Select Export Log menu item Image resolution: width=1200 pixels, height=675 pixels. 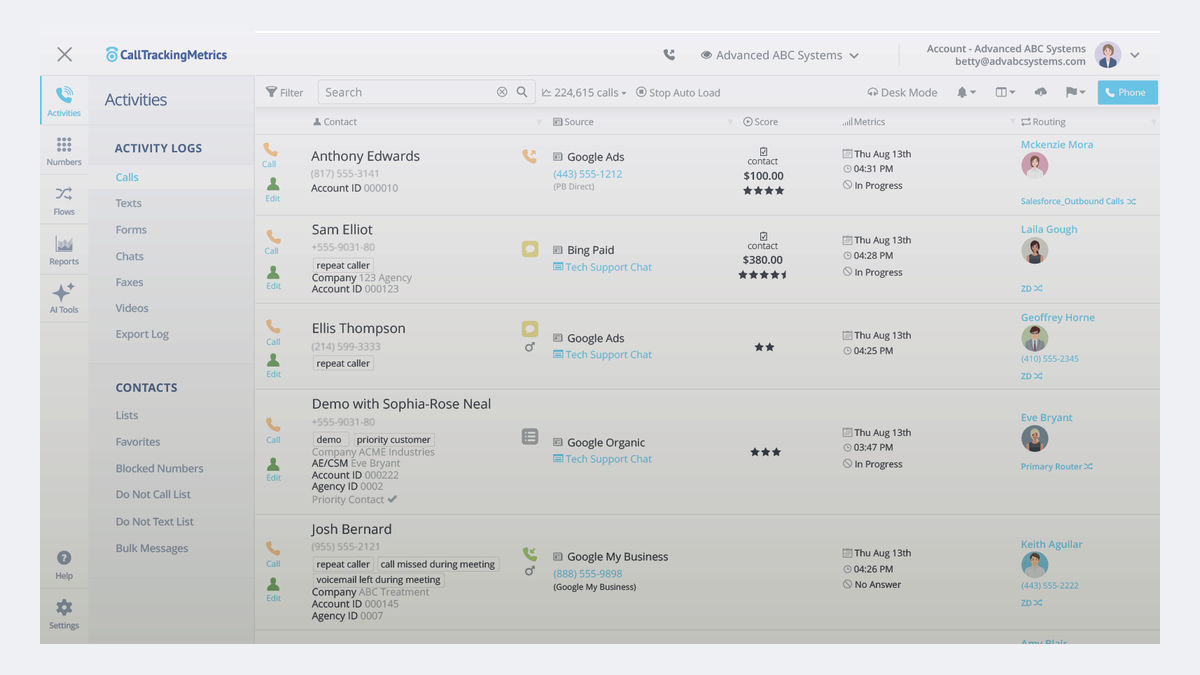click(x=142, y=334)
